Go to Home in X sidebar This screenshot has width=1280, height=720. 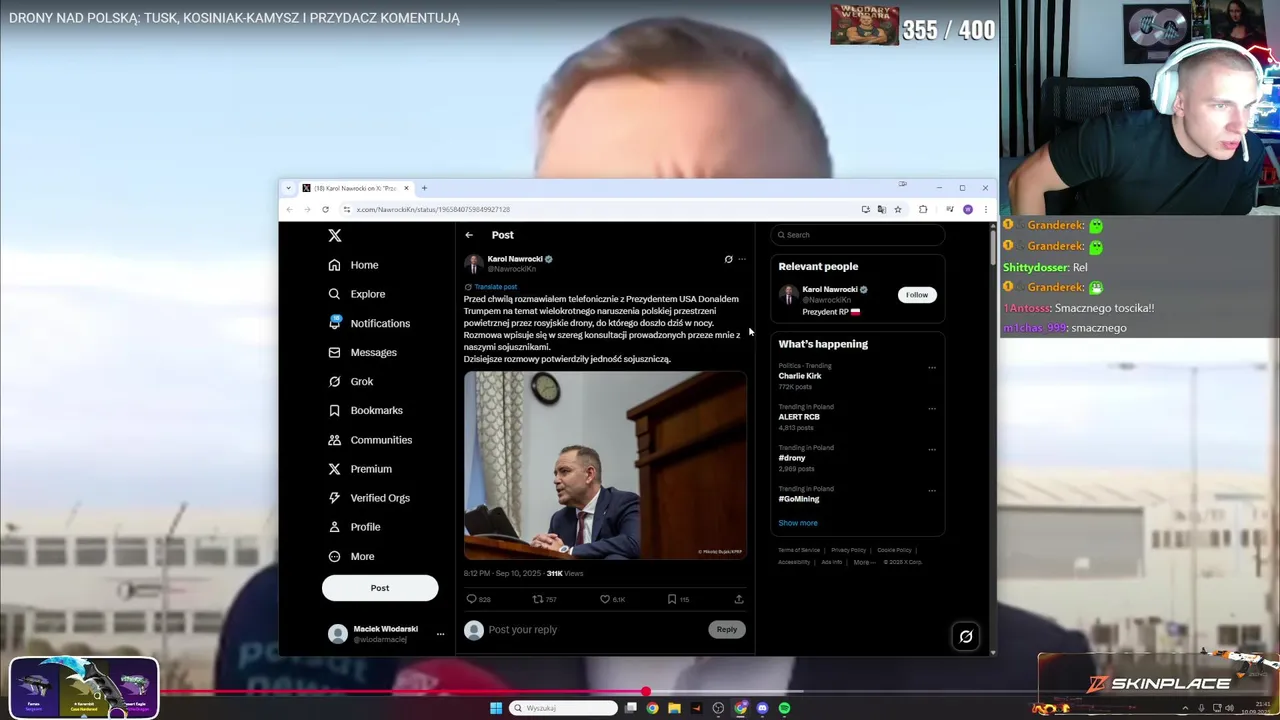[x=354, y=265]
